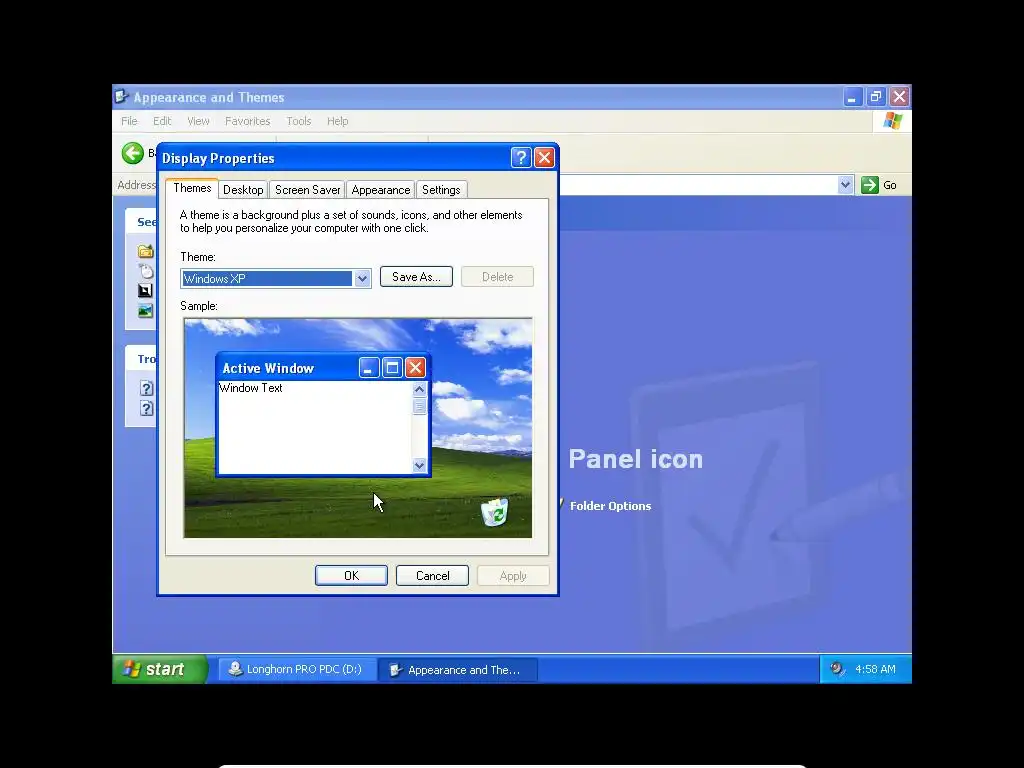
Task: Open the first help troubleshooter icon
Action: click(147, 388)
